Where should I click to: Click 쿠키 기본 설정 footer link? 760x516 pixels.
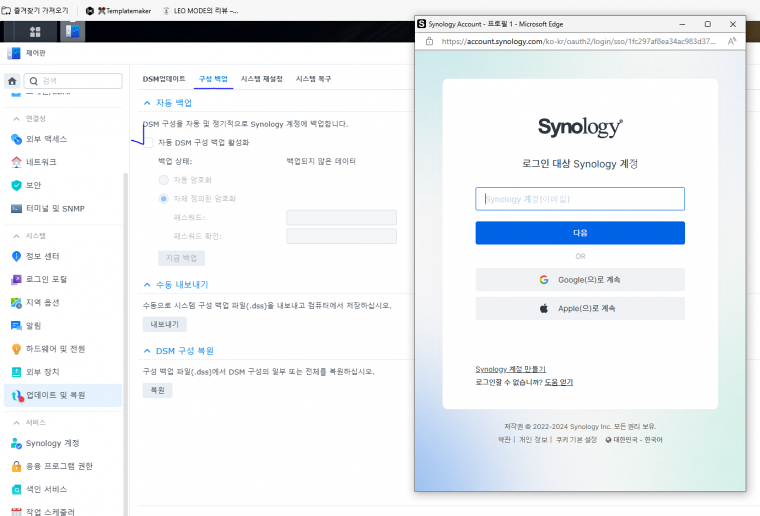(576, 440)
